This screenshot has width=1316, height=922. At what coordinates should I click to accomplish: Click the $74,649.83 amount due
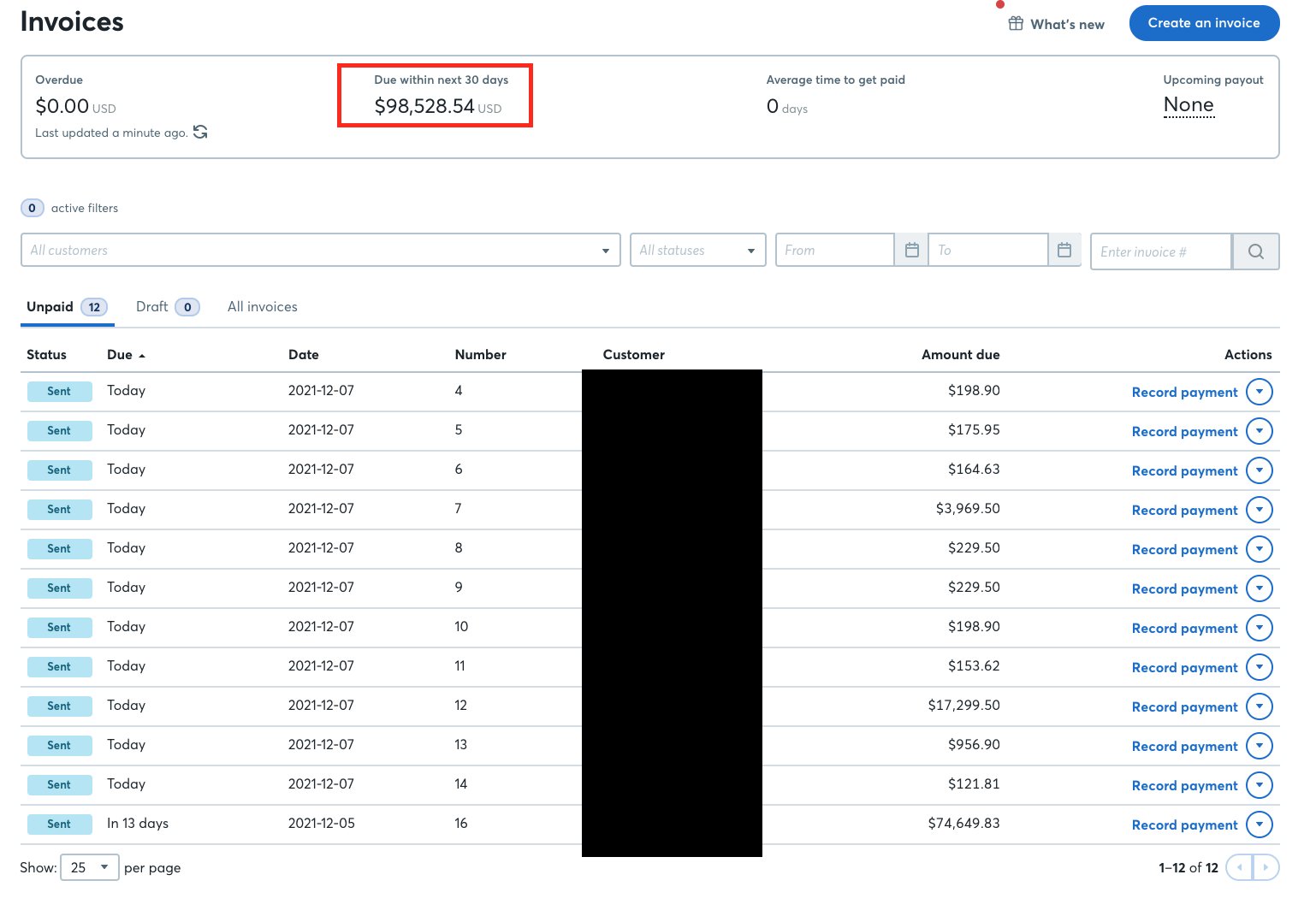coord(963,824)
